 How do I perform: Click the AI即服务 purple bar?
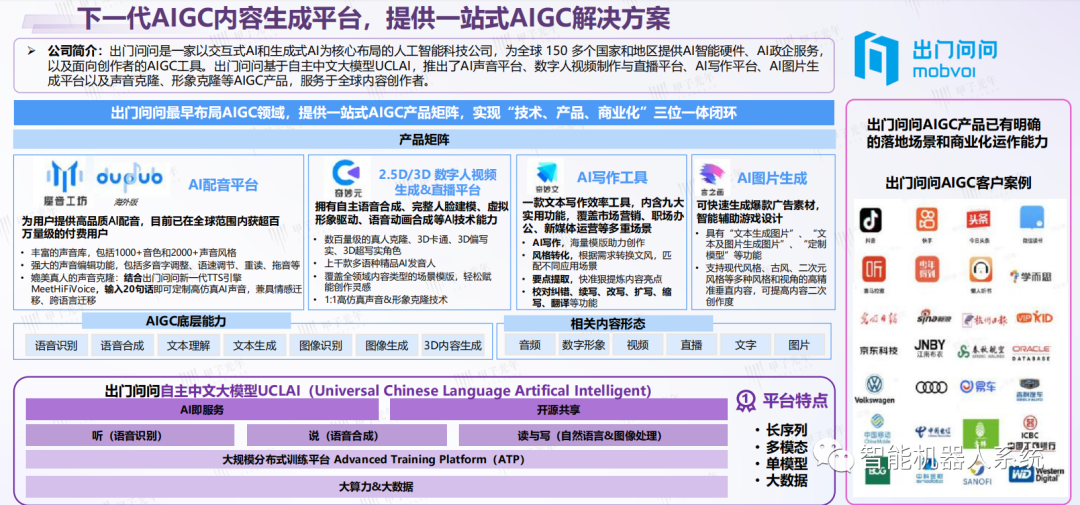coord(202,409)
